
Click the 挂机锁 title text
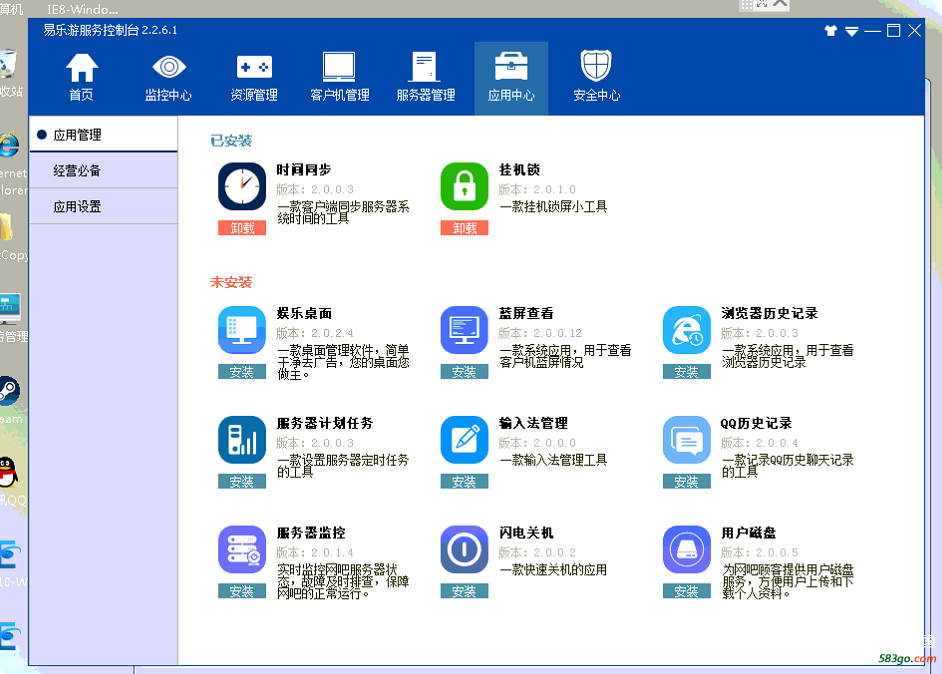519,170
